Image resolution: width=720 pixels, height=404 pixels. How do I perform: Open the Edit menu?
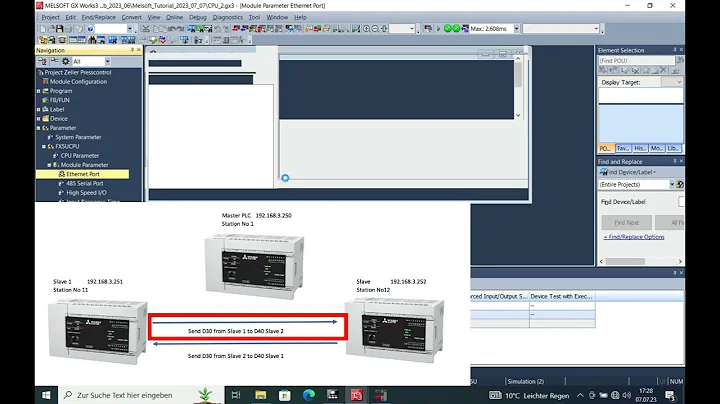[70, 17]
